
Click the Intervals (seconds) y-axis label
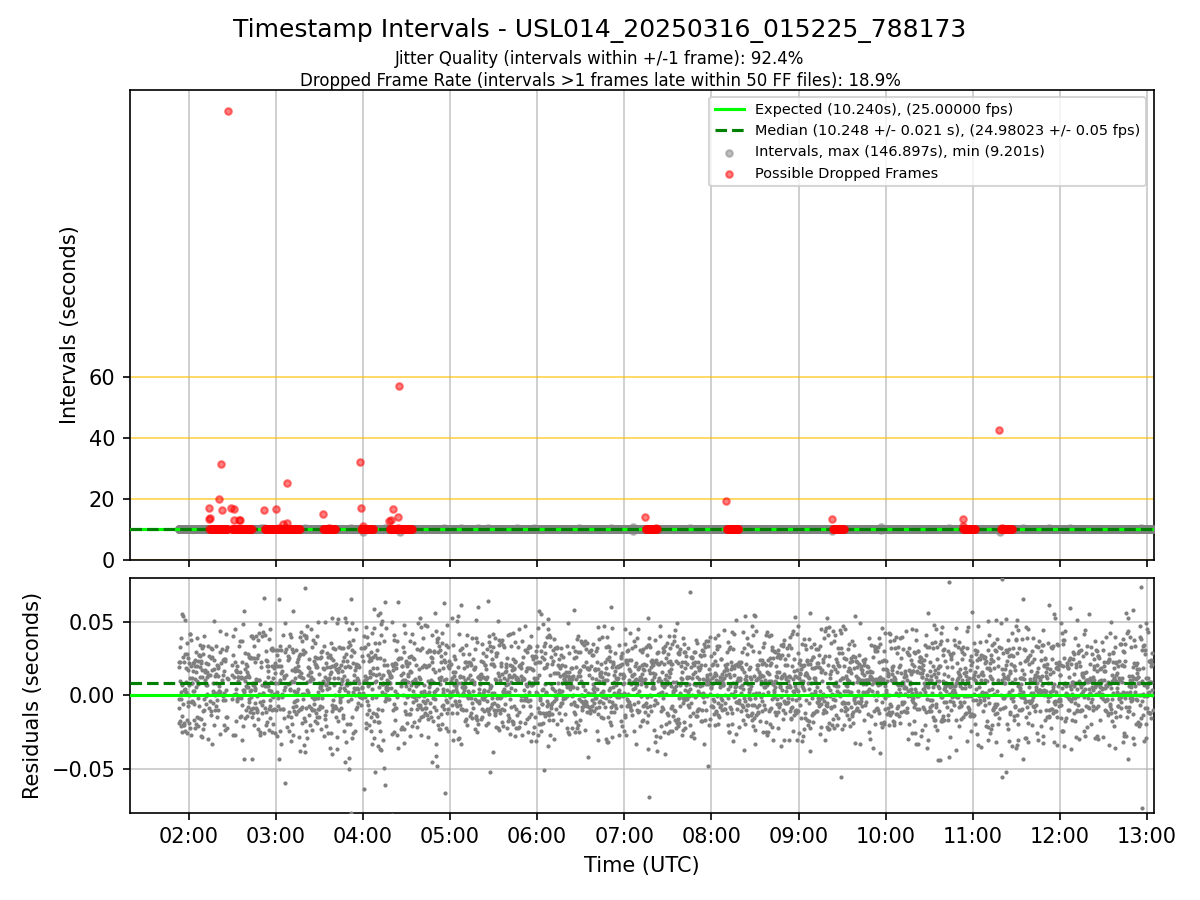tap(68, 325)
